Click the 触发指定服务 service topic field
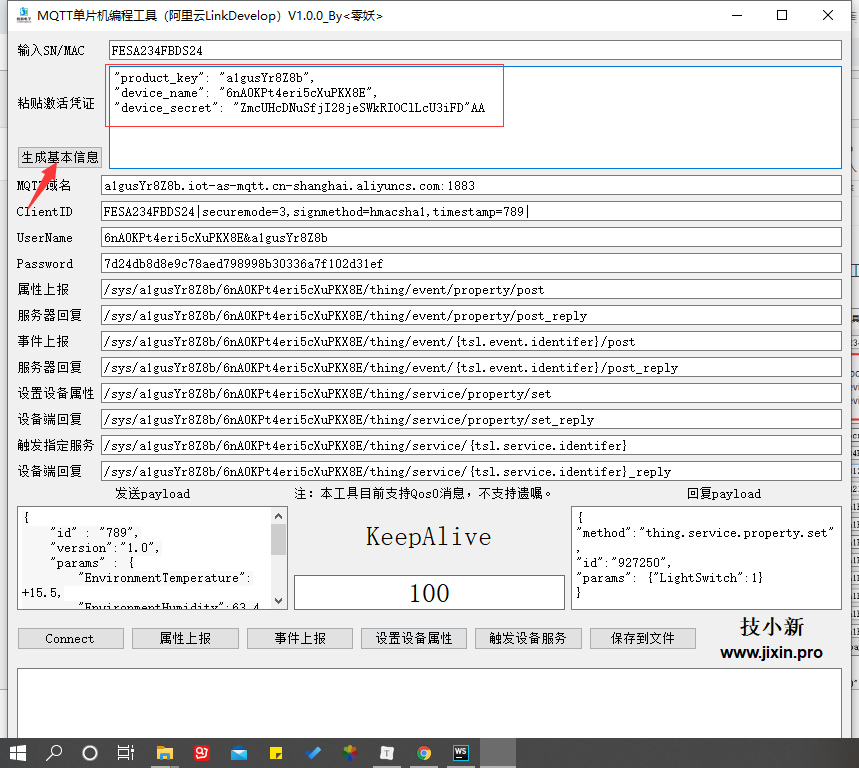The image size is (859, 768). [471, 445]
